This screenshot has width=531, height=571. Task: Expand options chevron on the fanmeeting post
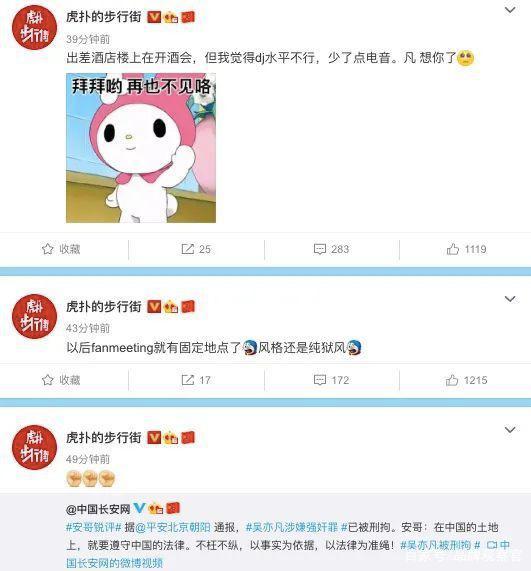(510, 299)
